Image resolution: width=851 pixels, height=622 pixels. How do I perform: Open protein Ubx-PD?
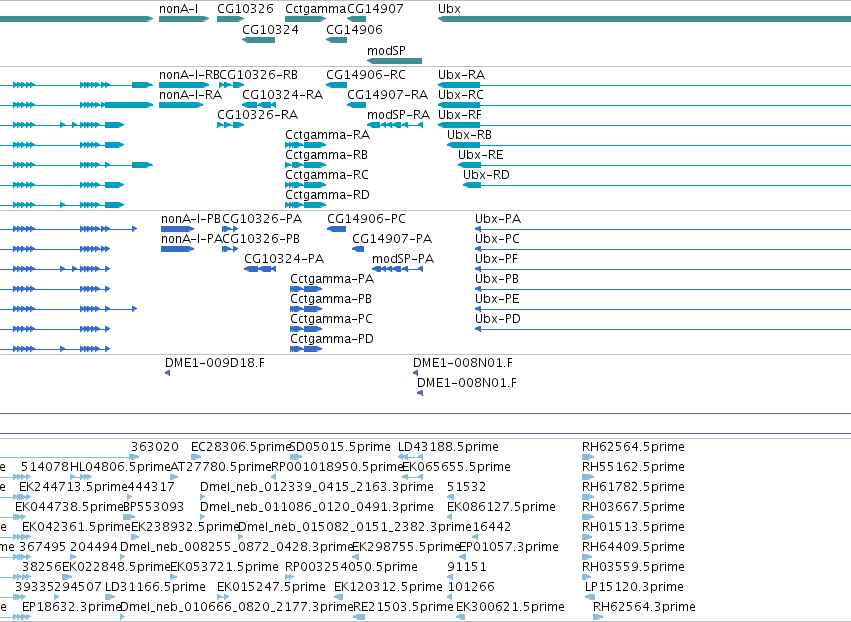tap(498, 320)
